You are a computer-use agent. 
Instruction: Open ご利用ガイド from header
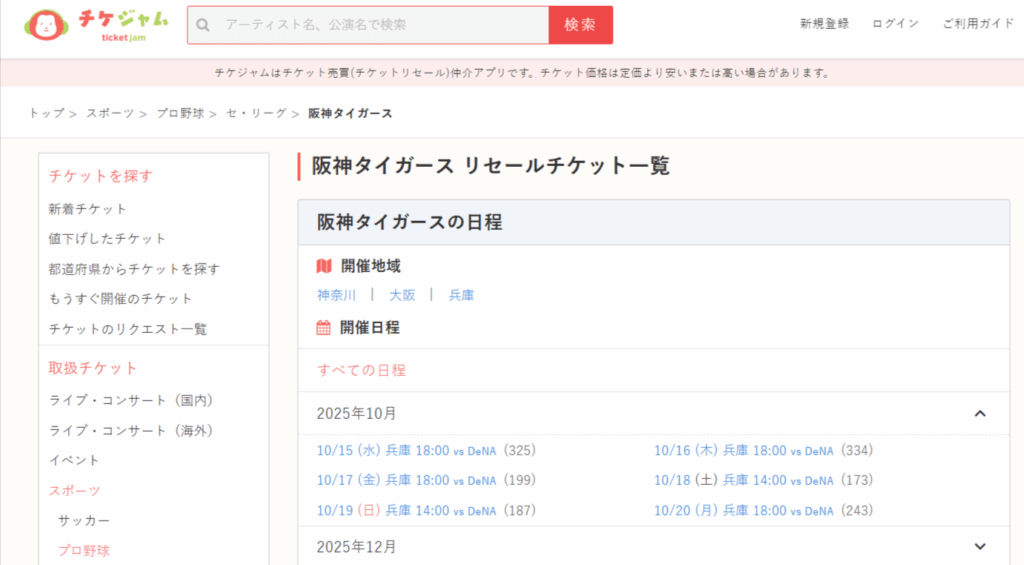(977, 24)
